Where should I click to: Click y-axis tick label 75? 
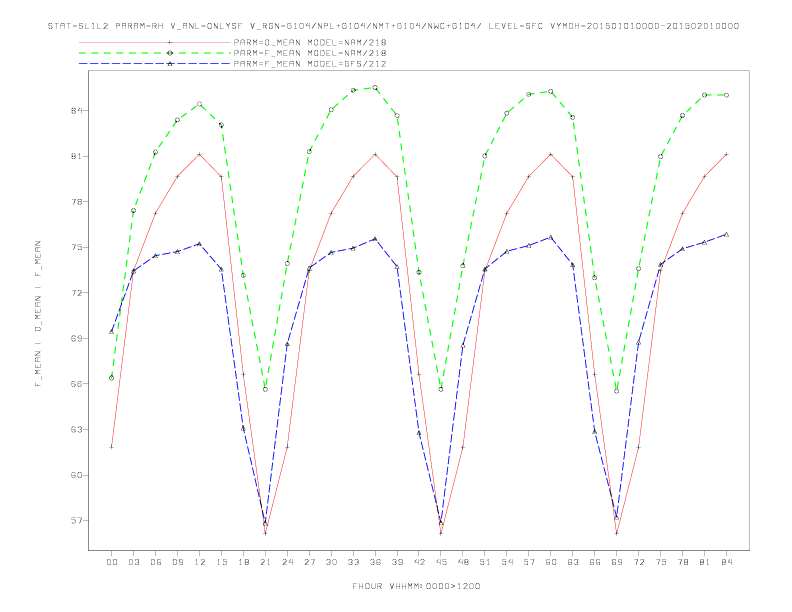point(77,247)
